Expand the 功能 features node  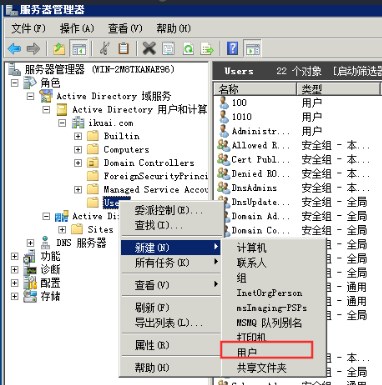[14, 256]
